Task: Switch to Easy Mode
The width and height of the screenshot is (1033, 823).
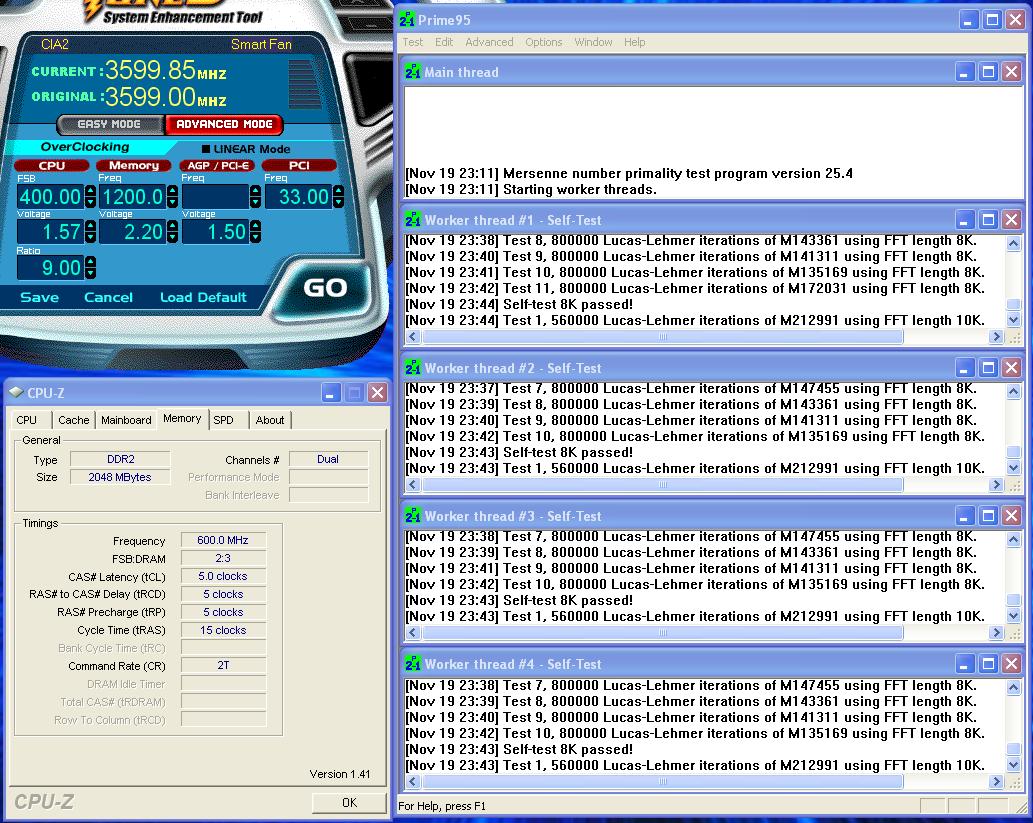Action: [109, 124]
